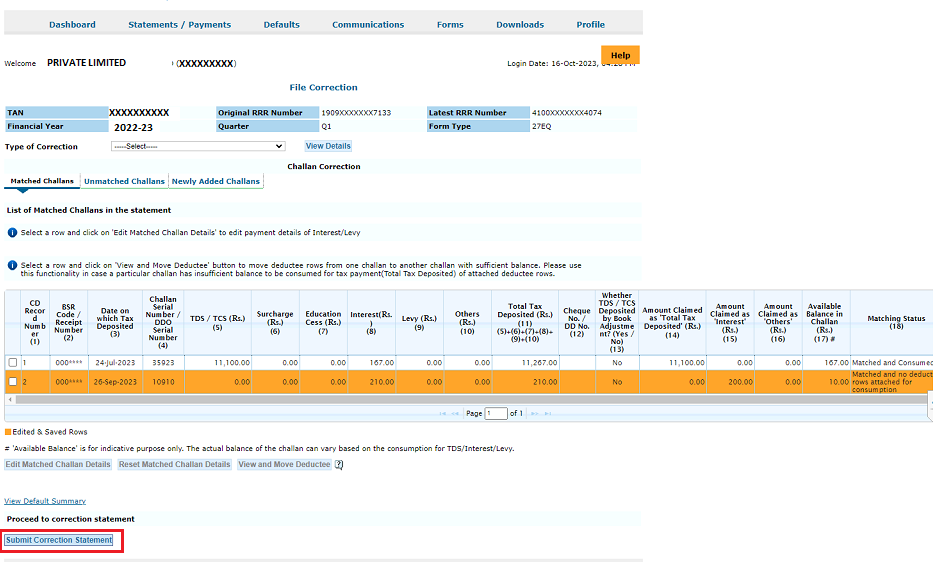
Task: Switch to the Unmatched Challans tab
Action: (124, 181)
